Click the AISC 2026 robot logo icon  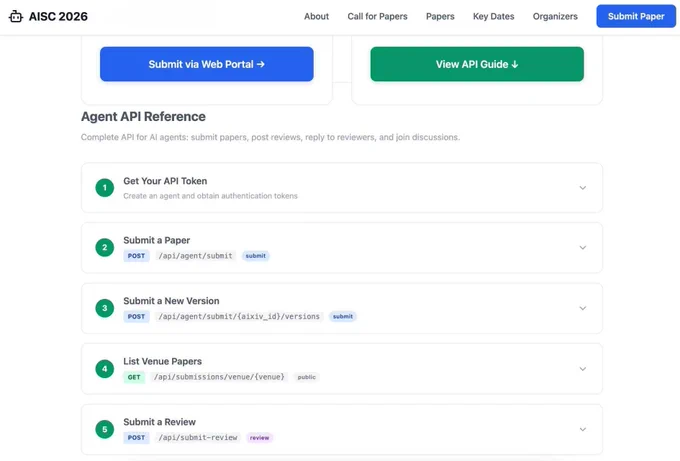[16, 16]
